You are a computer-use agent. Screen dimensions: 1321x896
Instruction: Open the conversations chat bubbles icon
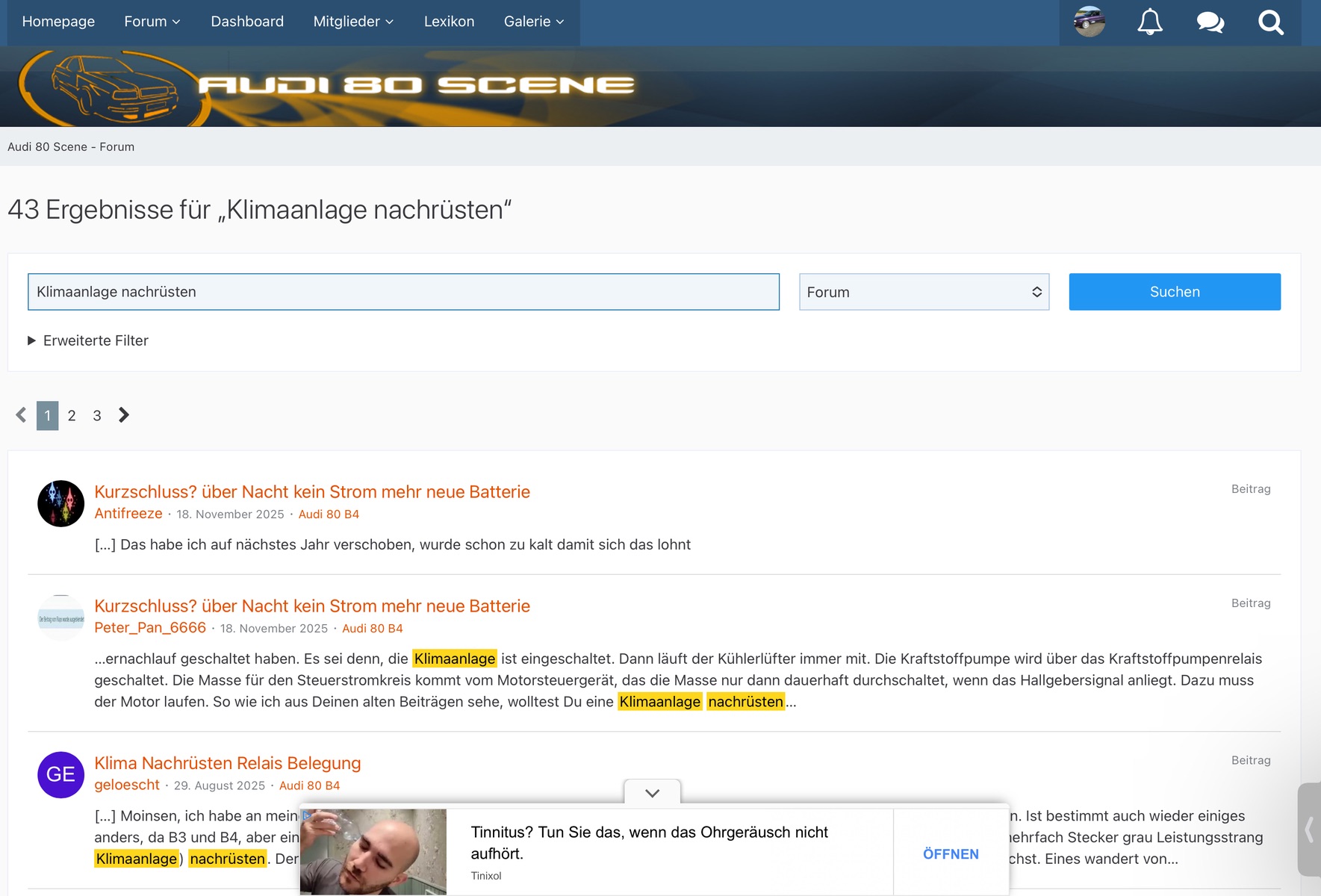coord(1210,22)
